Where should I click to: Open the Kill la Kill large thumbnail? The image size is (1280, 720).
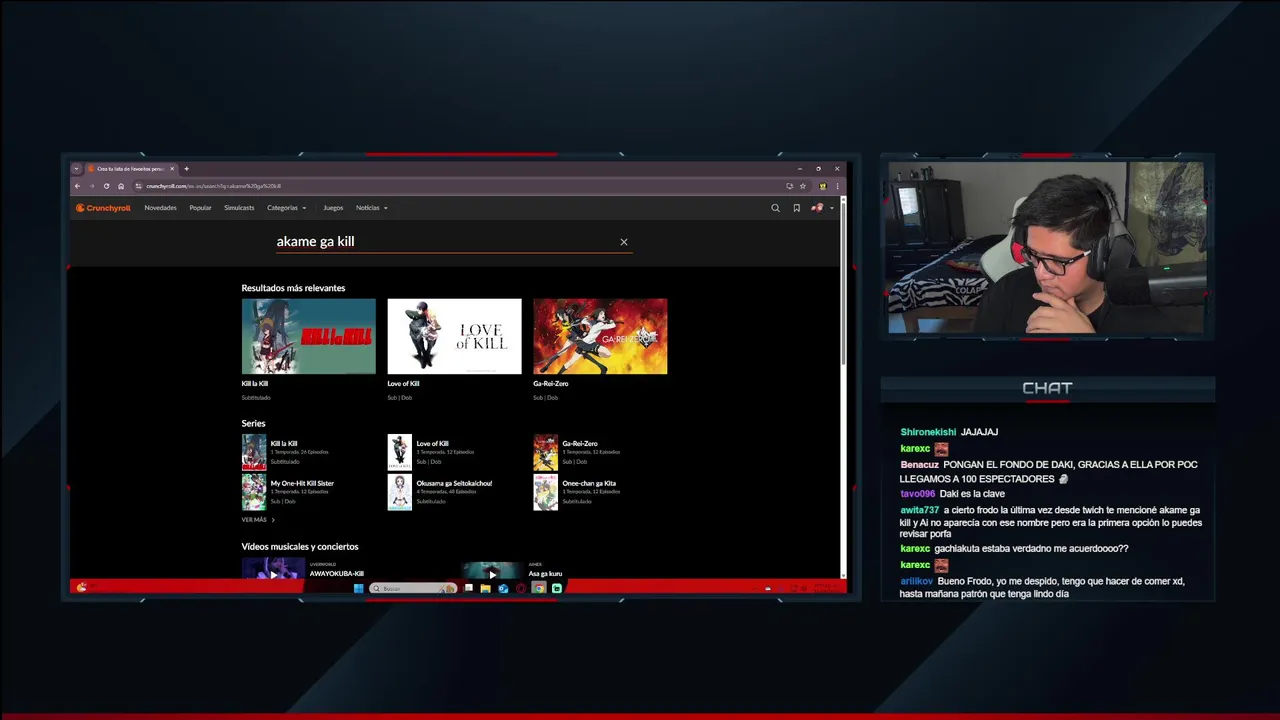[309, 336]
